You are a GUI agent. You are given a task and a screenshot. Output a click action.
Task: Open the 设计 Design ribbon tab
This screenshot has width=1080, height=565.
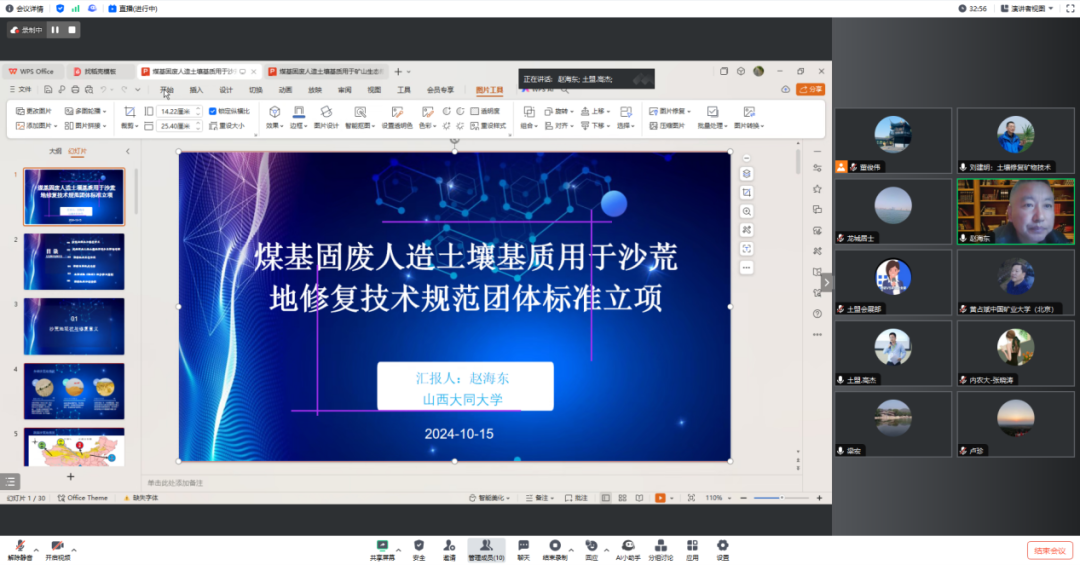(x=226, y=90)
